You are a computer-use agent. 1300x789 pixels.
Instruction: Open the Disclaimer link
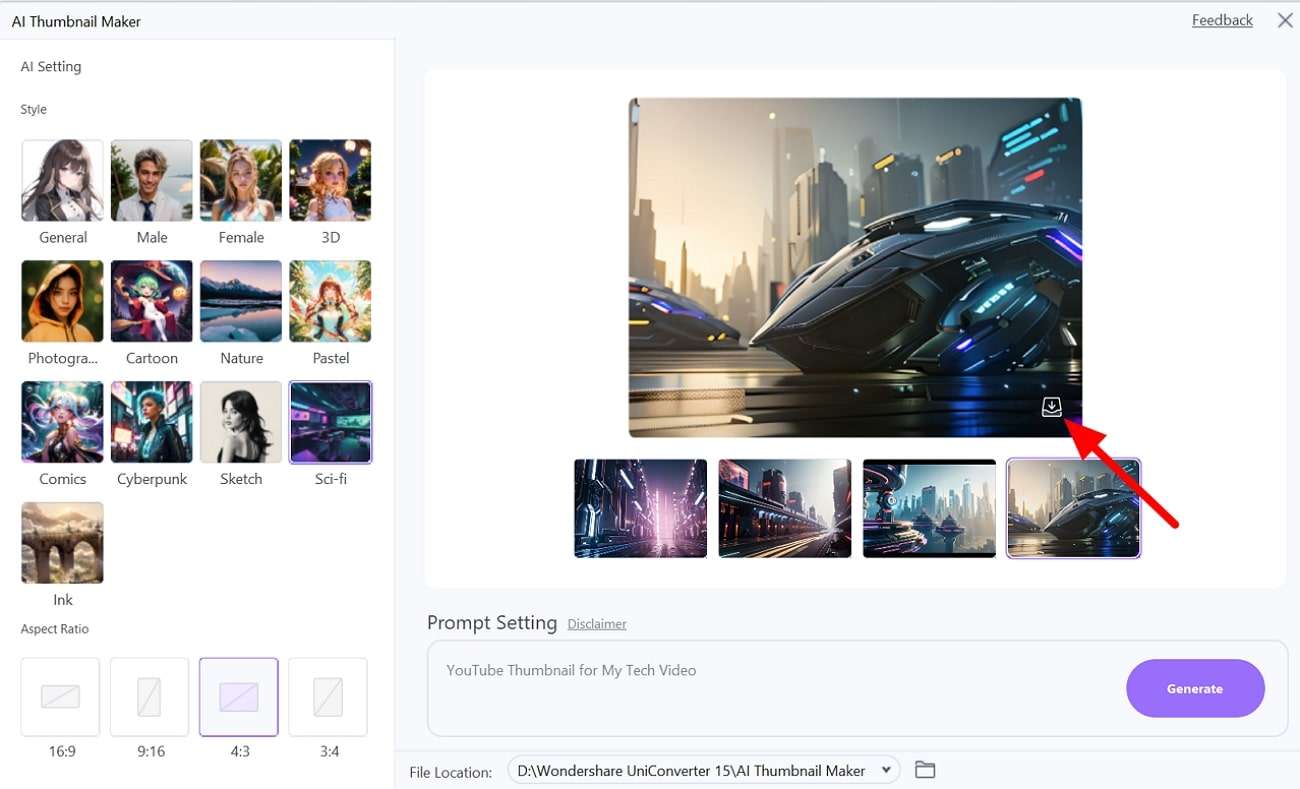coord(597,624)
